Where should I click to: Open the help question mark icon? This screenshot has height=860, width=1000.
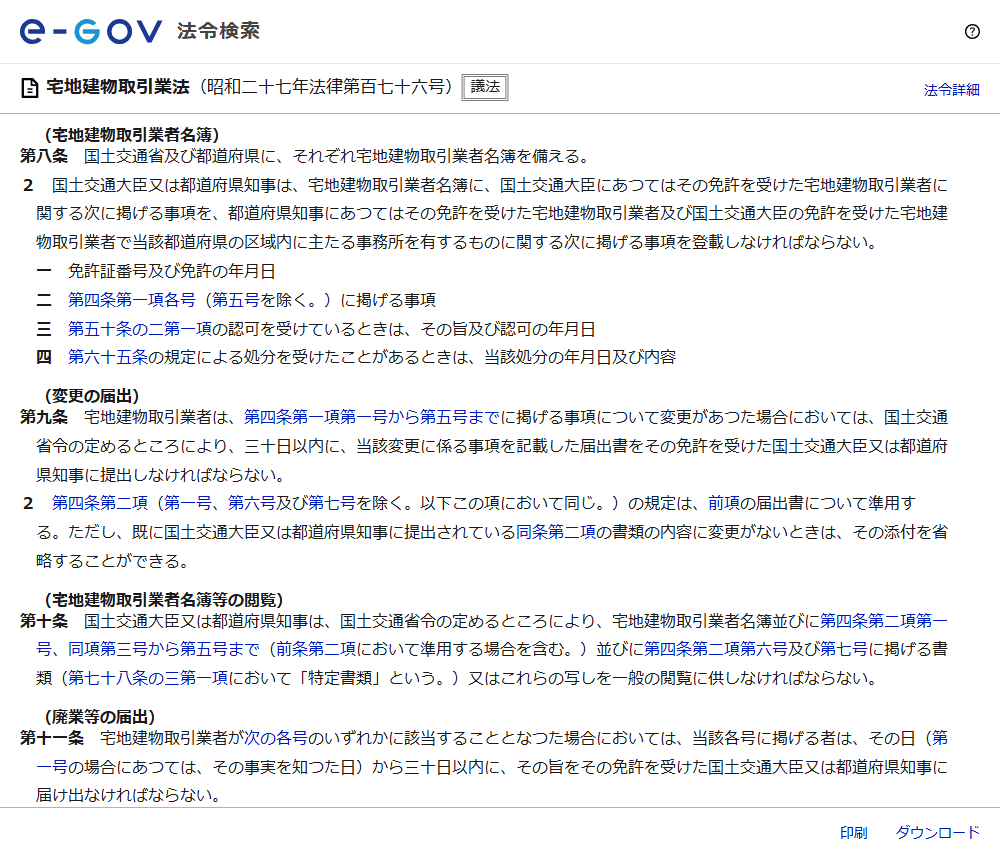tap(972, 31)
